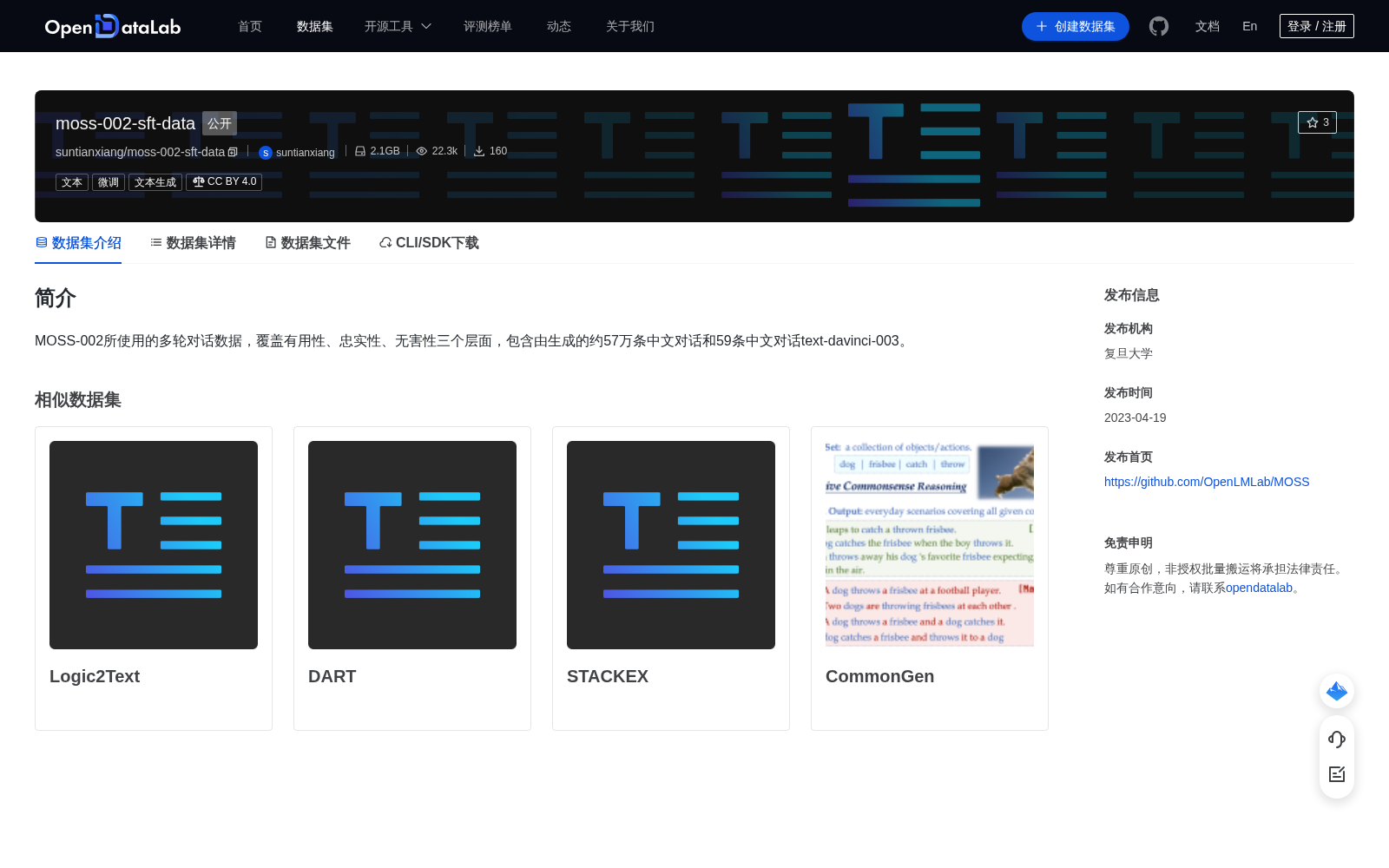Click the suntianxiang username
The height and width of the screenshot is (868, 1389).
coord(306,153)
